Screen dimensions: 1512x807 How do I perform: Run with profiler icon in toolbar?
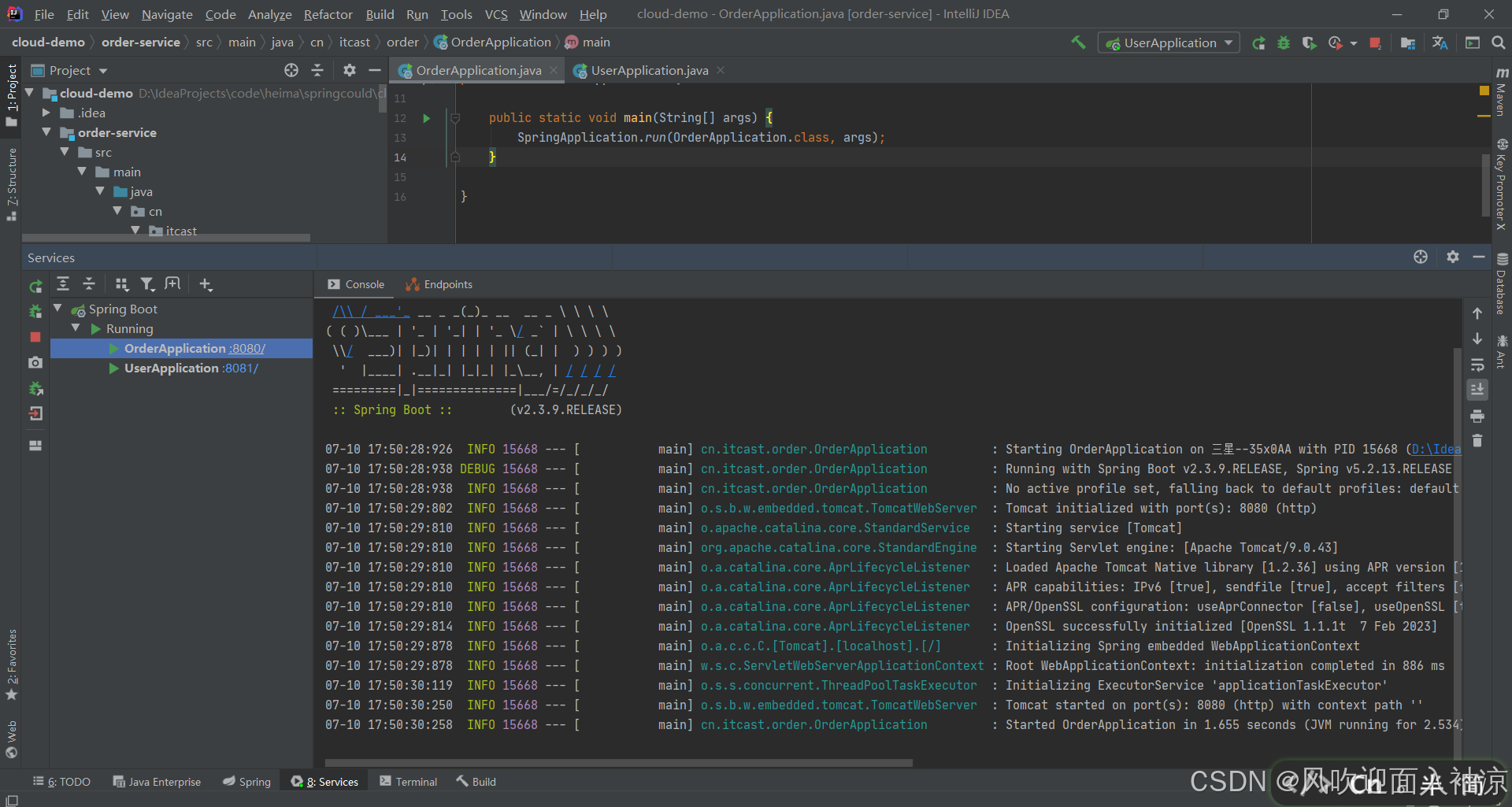tap(1335, 43)
